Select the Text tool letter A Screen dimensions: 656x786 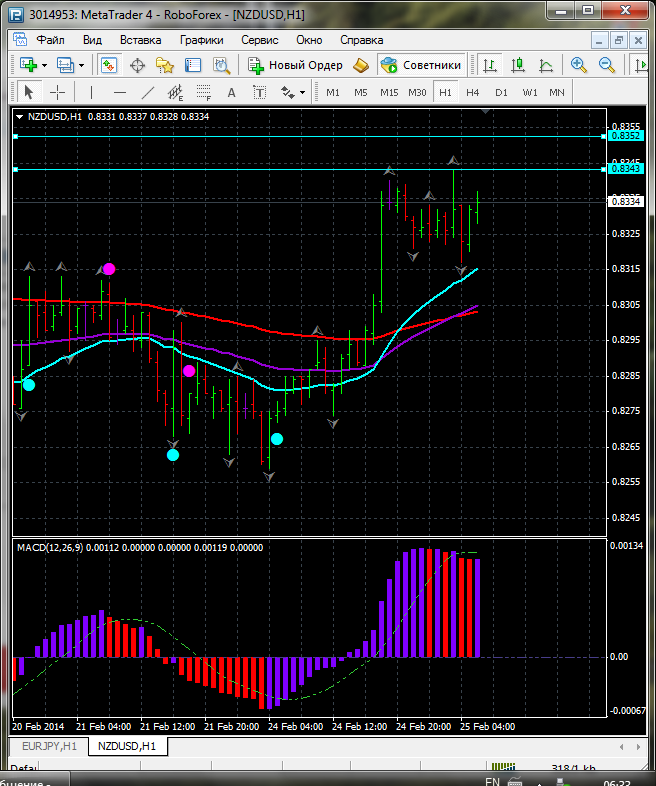[231, 92]
